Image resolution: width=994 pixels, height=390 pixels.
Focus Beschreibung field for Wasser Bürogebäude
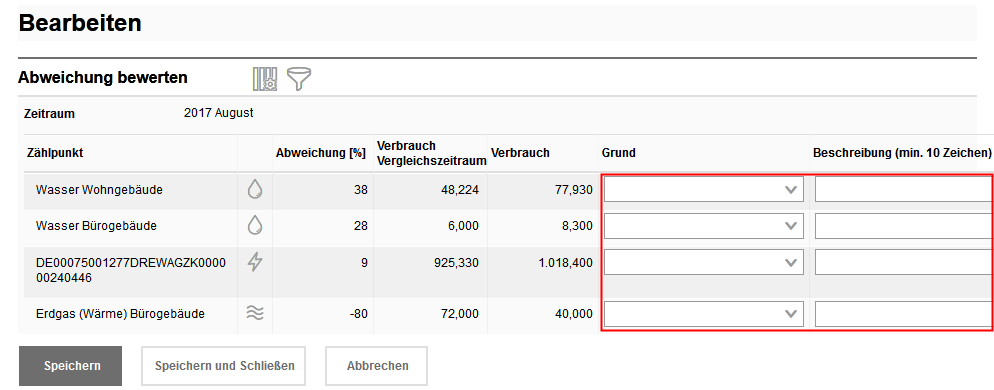point(904,226)
